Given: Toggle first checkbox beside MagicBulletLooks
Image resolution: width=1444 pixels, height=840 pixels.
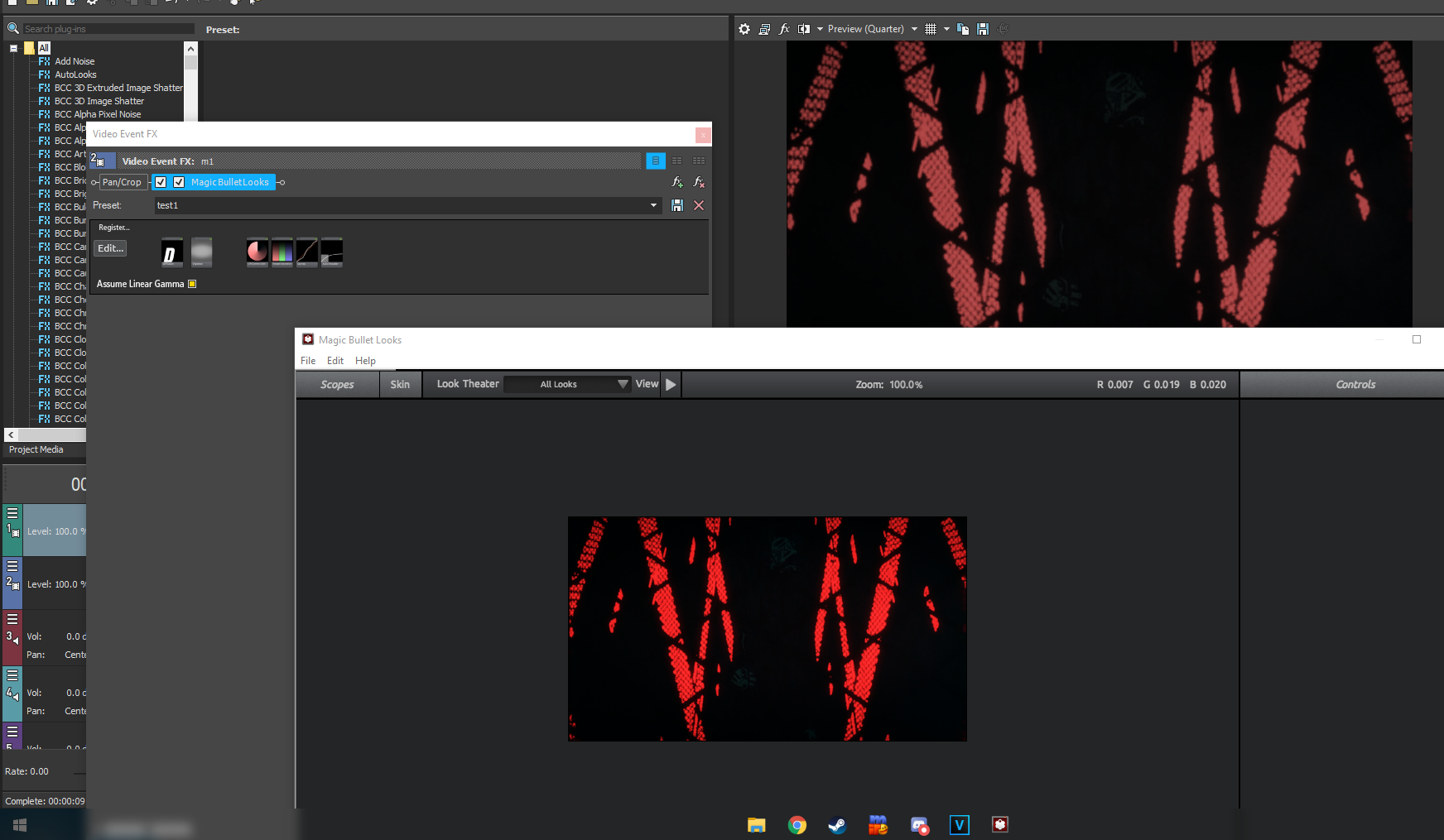Looking at the screenshot, I should point(161,182).
